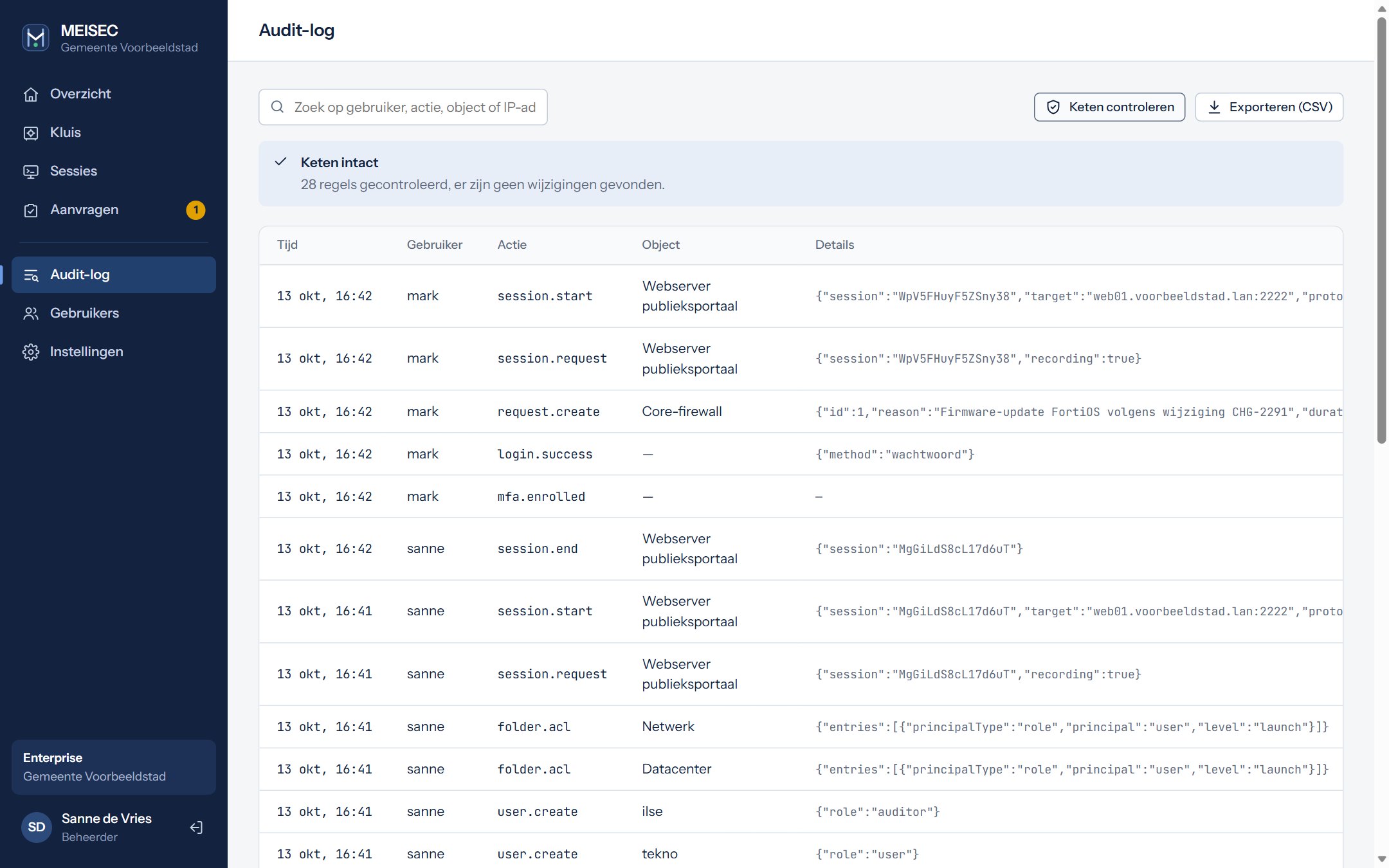Click the Kluis vault icon
This screenshot has width=1389, height=868.
coord(31,133)
